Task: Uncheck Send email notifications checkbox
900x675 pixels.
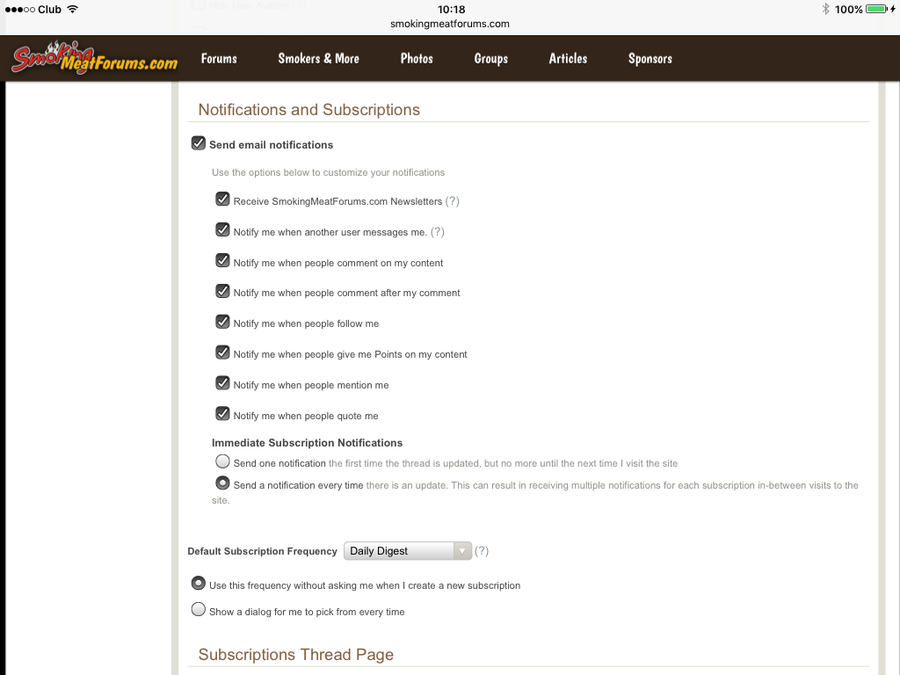Action: coord(199,144)
